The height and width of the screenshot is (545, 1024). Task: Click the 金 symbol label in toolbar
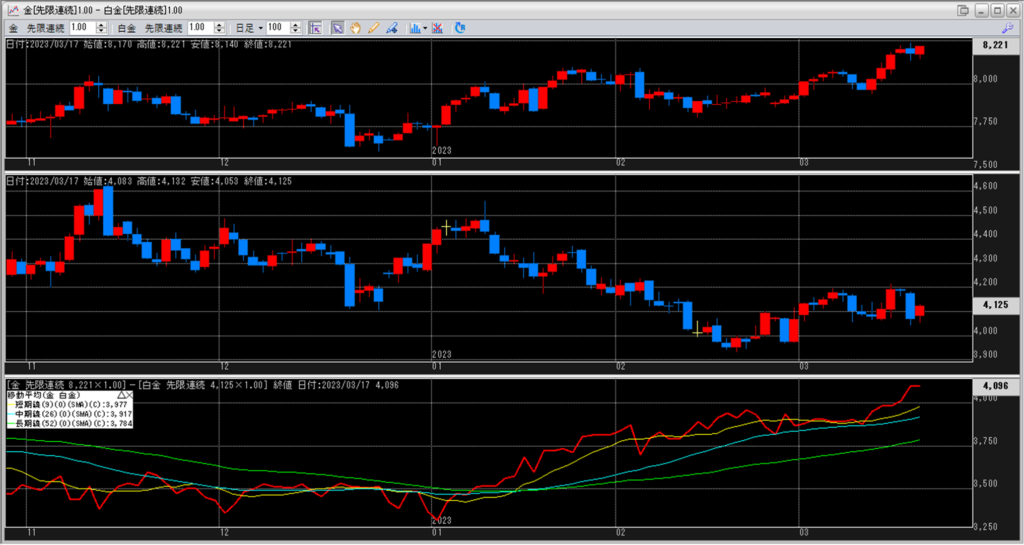[12, 28]
